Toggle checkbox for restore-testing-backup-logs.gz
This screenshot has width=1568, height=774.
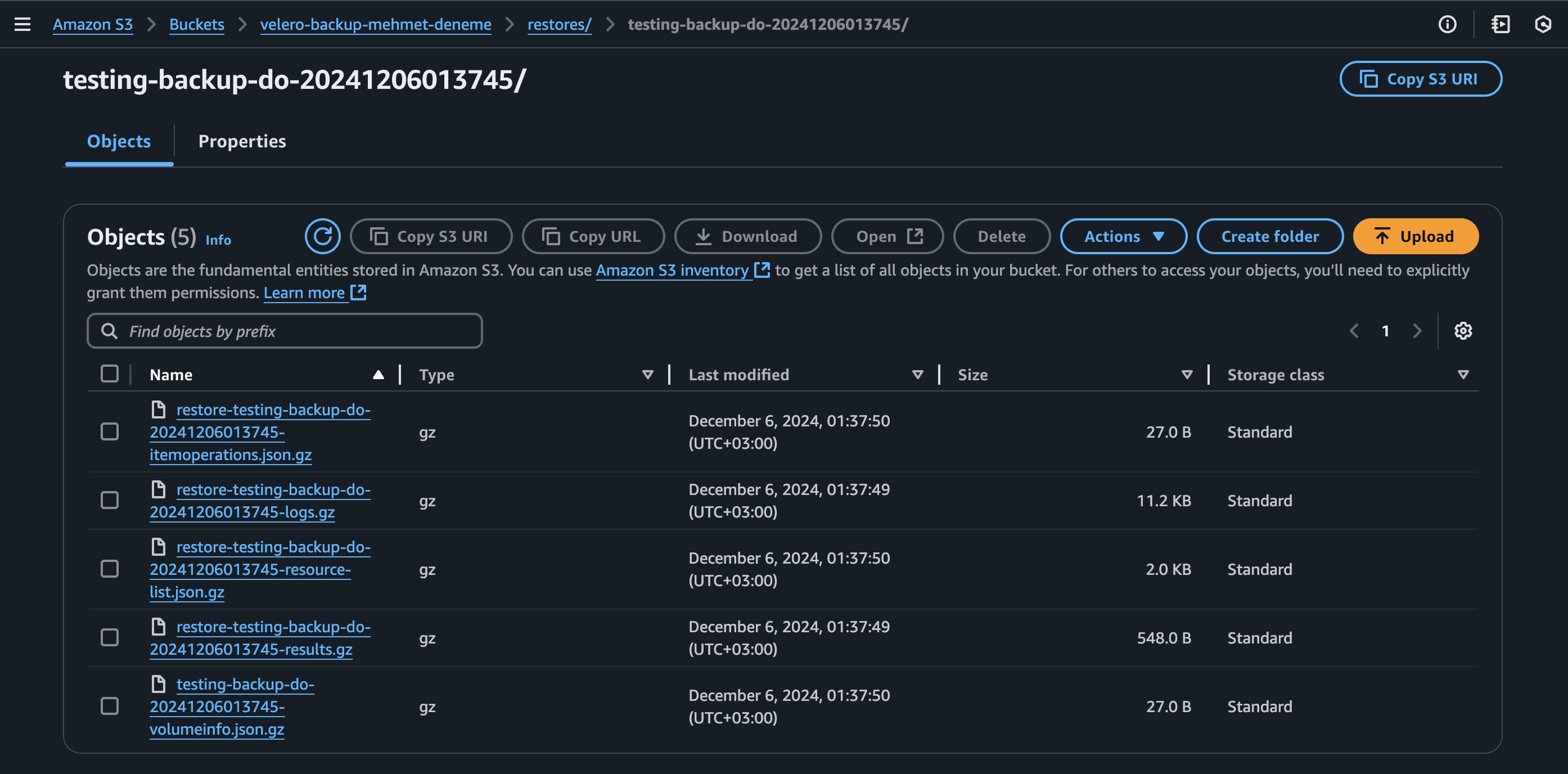(110, 500)
